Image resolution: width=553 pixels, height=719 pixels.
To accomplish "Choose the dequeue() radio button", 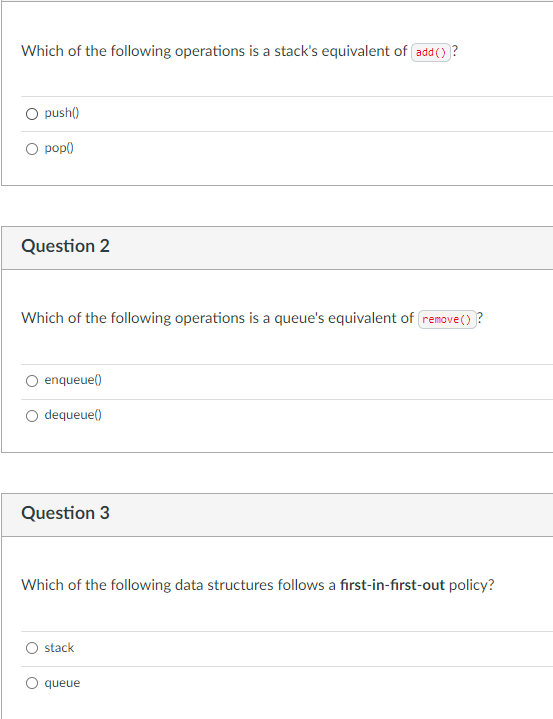I will (x=32, y=416).
